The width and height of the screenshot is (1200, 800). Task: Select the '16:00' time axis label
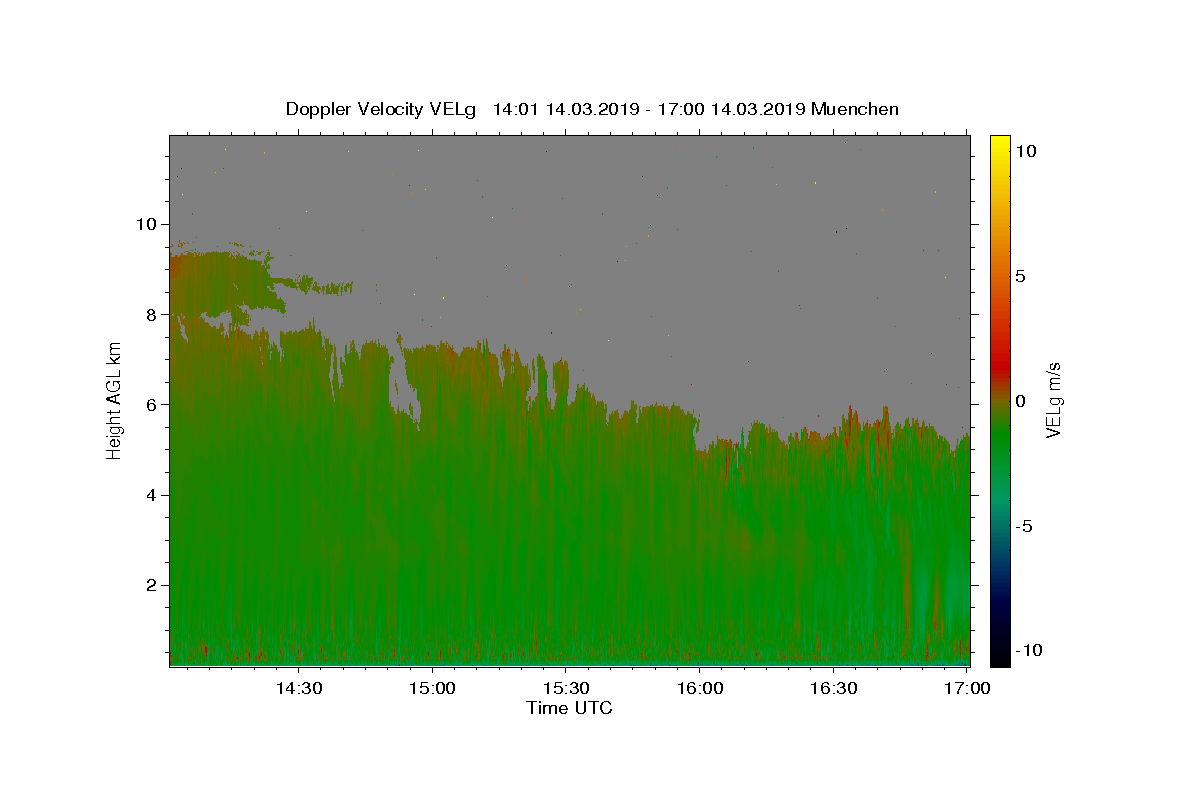click(699, 689)
